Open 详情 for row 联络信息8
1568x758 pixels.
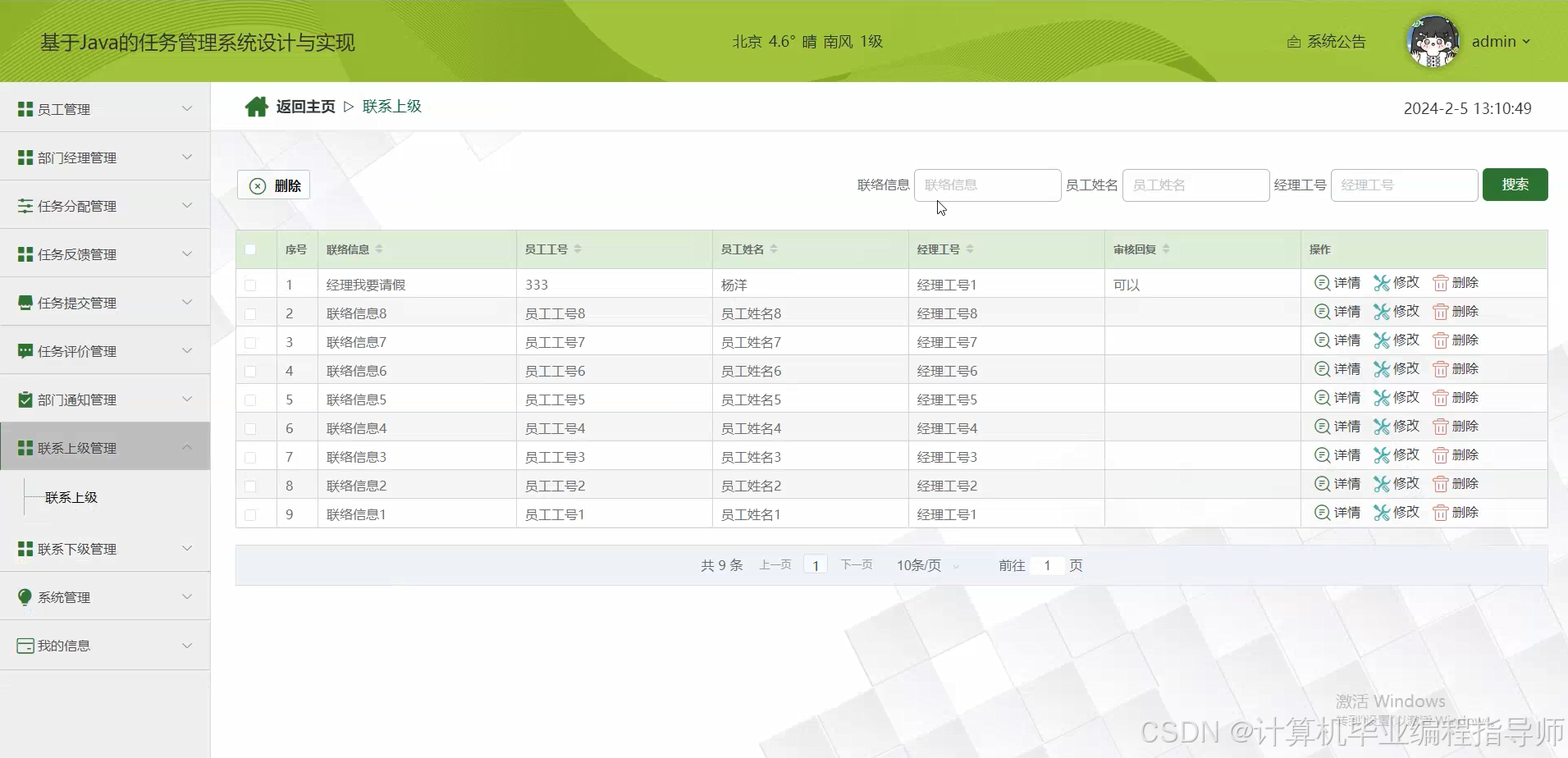tap(1337, 312)
